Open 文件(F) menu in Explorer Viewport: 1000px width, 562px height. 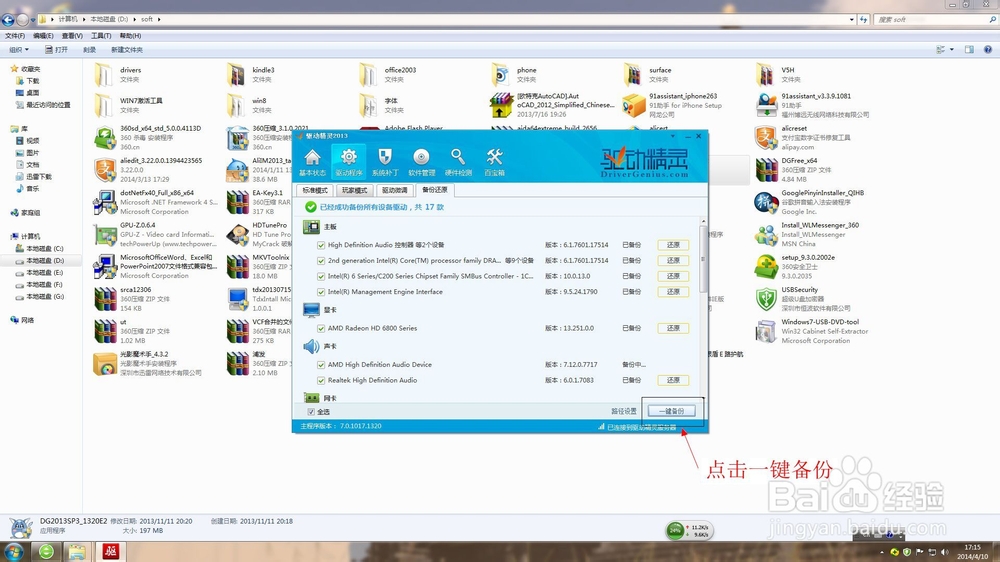15,36
